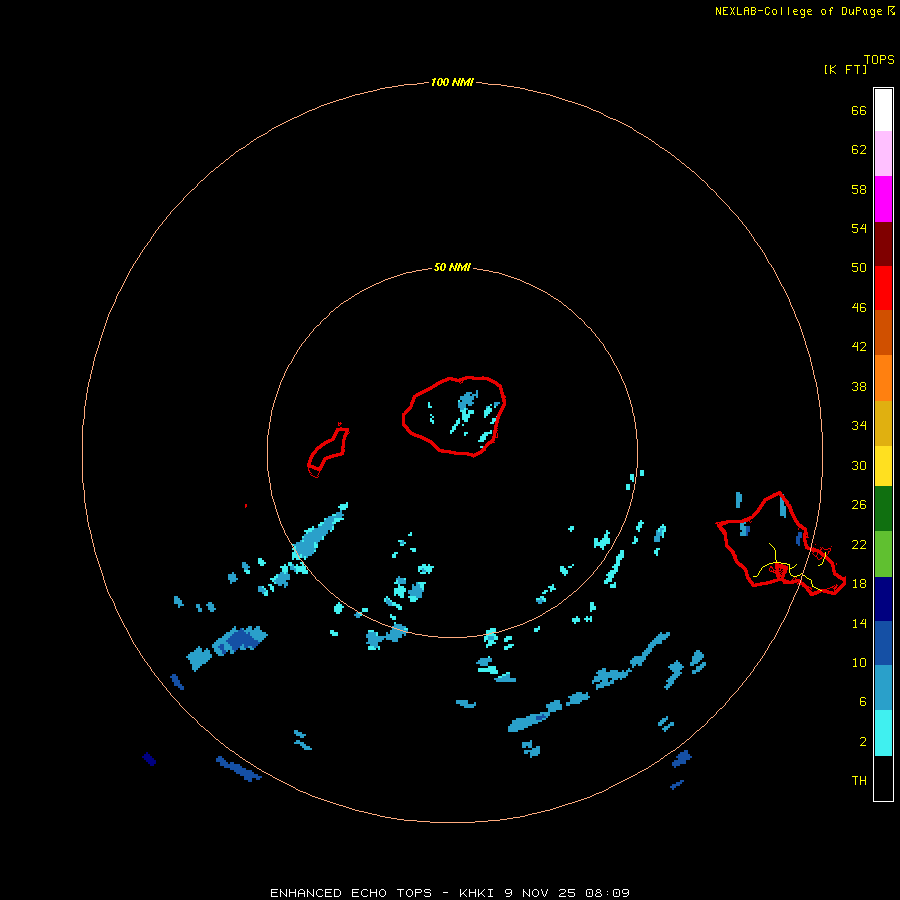Select the magenta legend swatch
900x900 pixels.
(883, 199)
